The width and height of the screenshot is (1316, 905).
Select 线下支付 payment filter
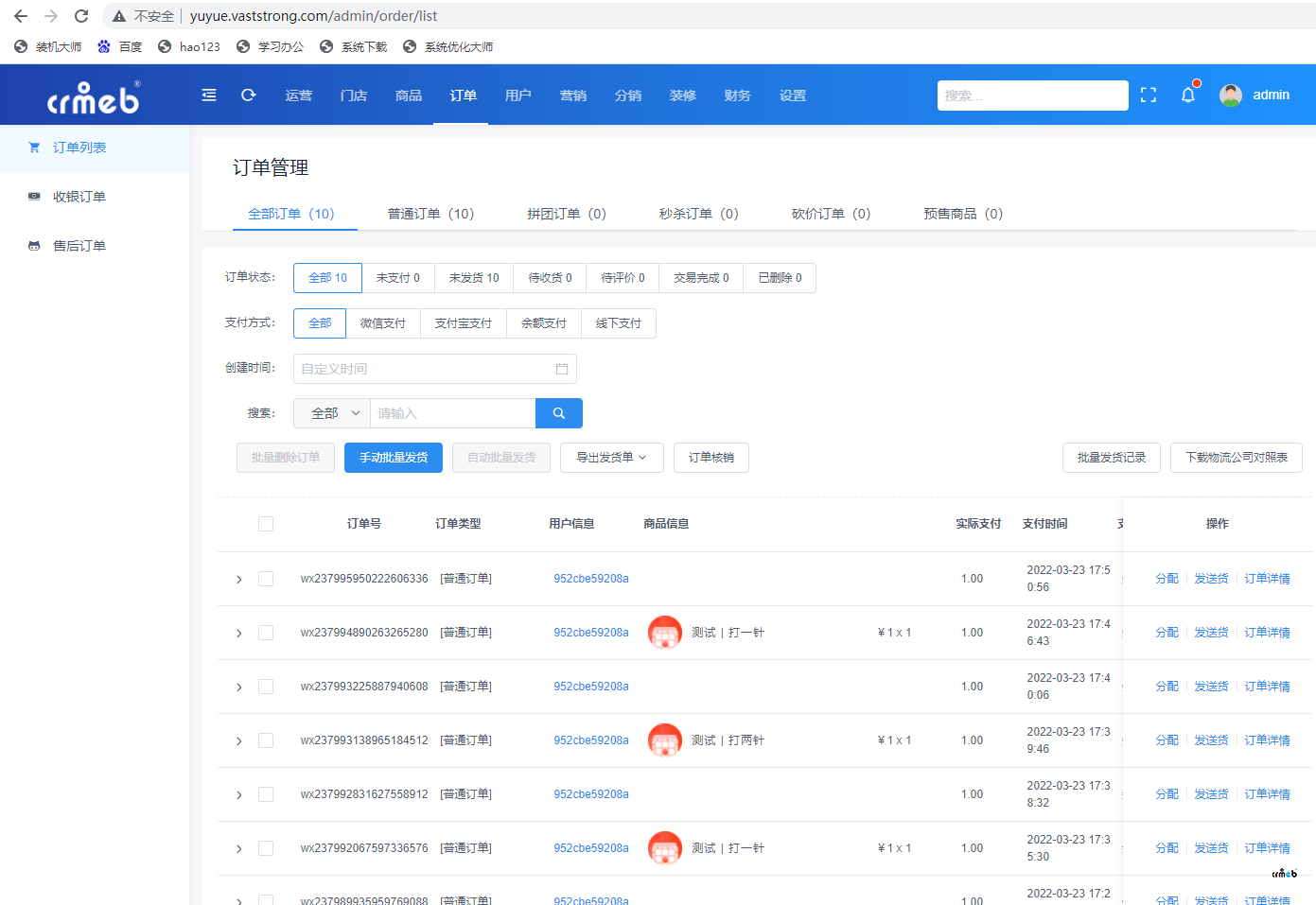(x=619, y=323)
